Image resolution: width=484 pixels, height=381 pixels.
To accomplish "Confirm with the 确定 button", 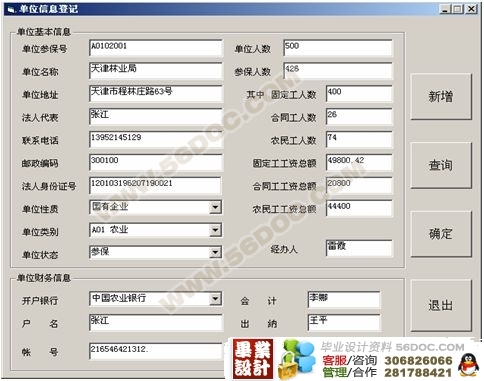I will click(441, 234).
